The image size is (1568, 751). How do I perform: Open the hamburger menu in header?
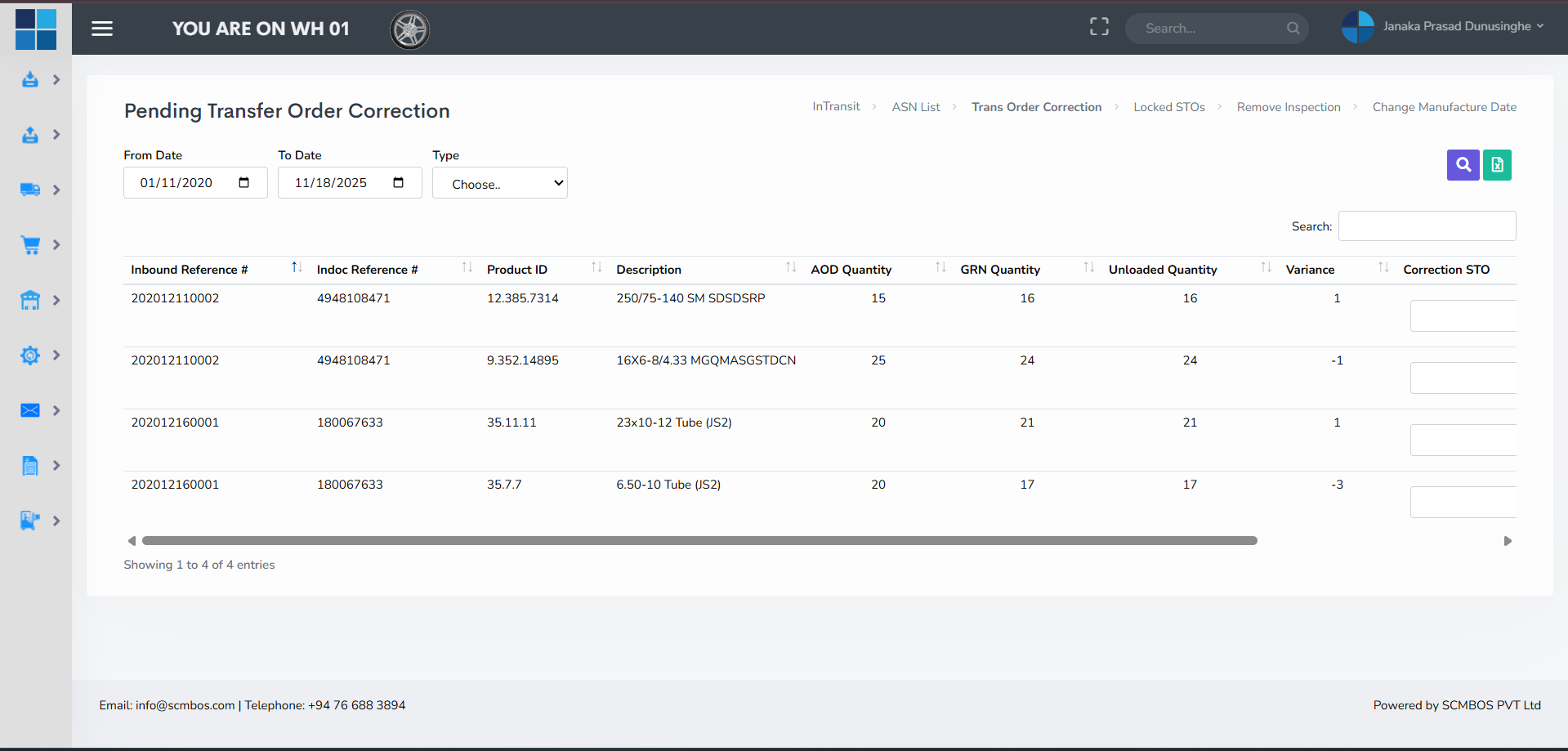click(x=102, y=29)
